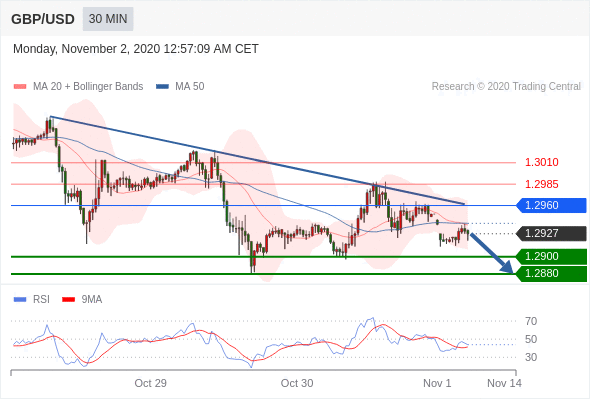Click the MA 50 legend label
The height and width of the screenshot is (400, 590).
tap(190, 87)
